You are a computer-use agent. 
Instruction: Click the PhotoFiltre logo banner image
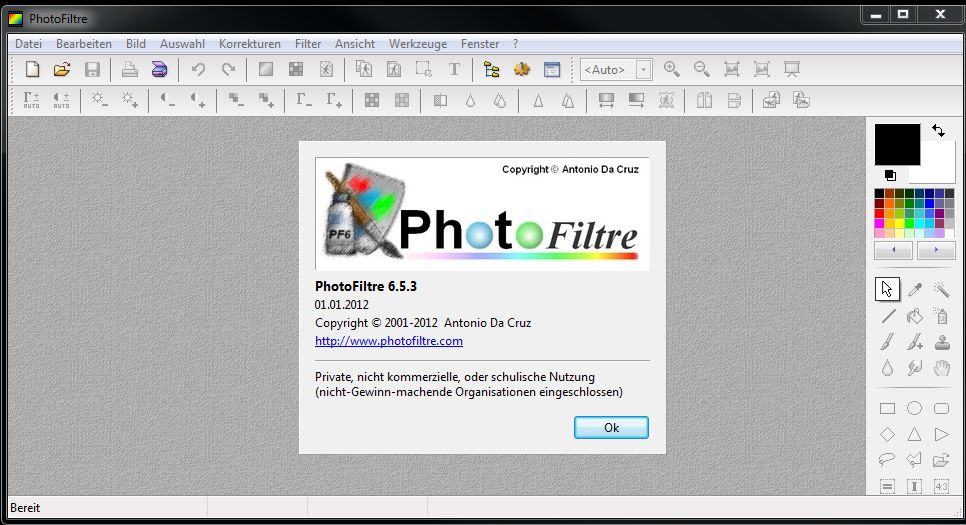[x=482, y=214]
